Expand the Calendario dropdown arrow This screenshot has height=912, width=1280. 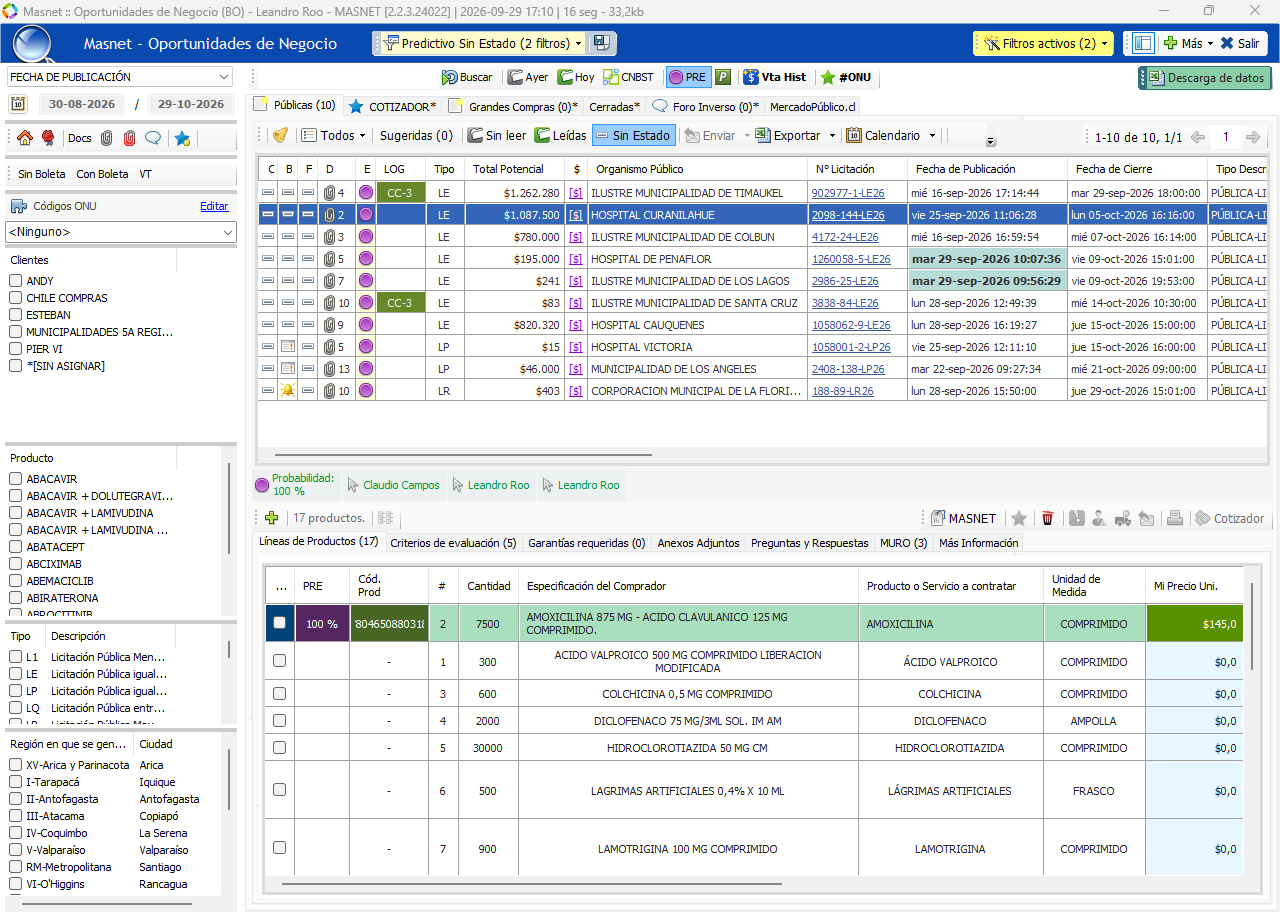[932, 135]
